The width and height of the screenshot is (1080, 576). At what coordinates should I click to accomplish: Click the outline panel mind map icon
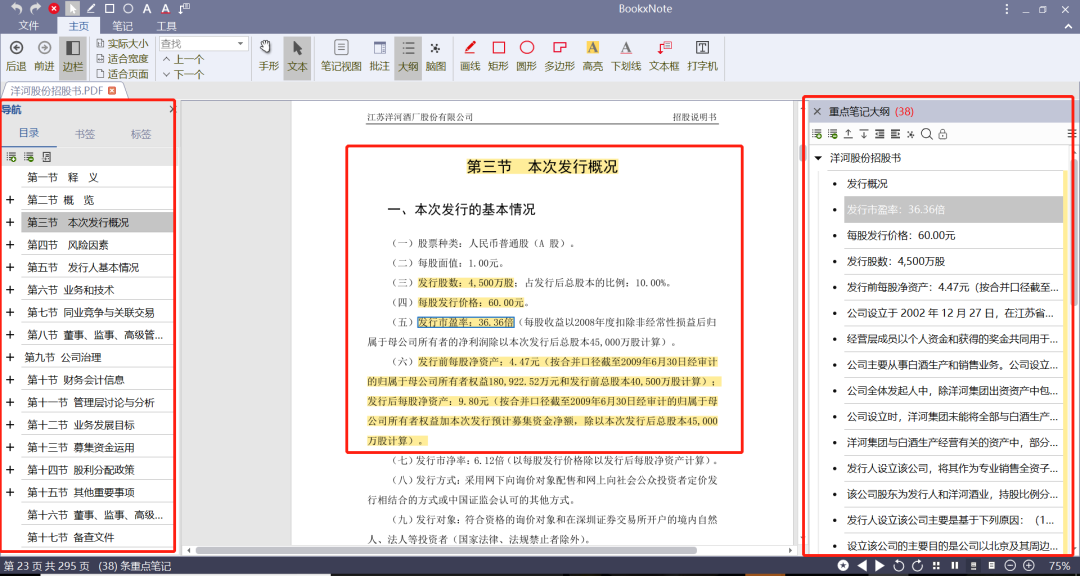pyautogui.click(x=911, y=134)
